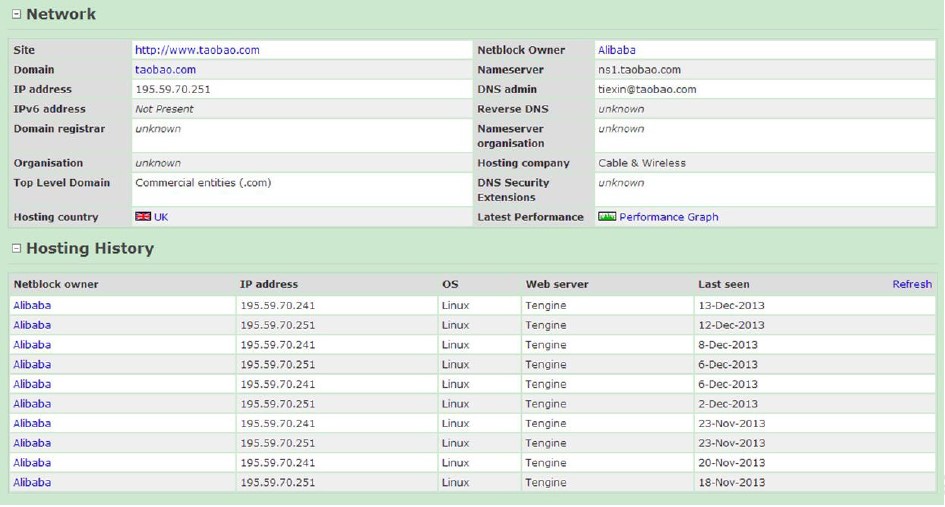Open Alibaba link in the 12-Dec-2013 row

tap(32, 325)
